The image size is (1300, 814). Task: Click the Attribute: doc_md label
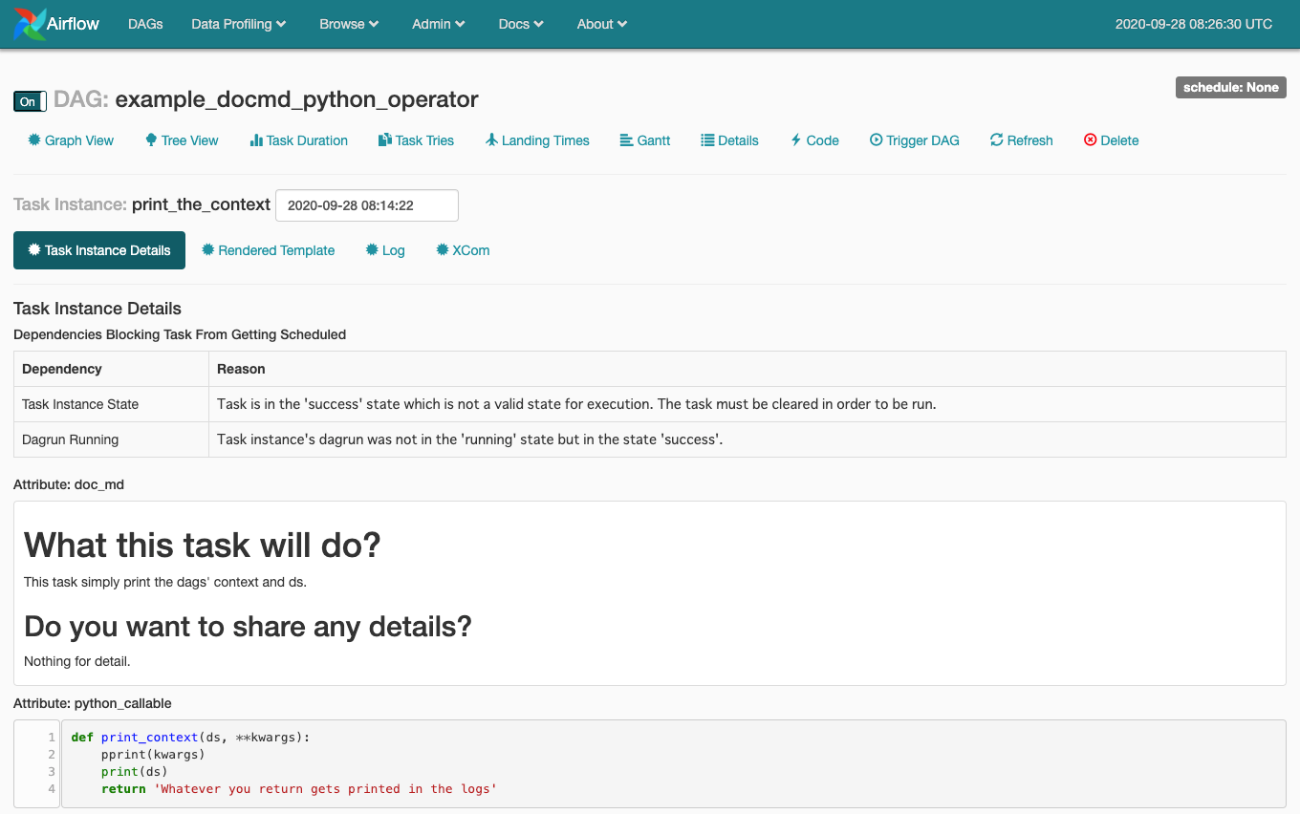(69, 484)
